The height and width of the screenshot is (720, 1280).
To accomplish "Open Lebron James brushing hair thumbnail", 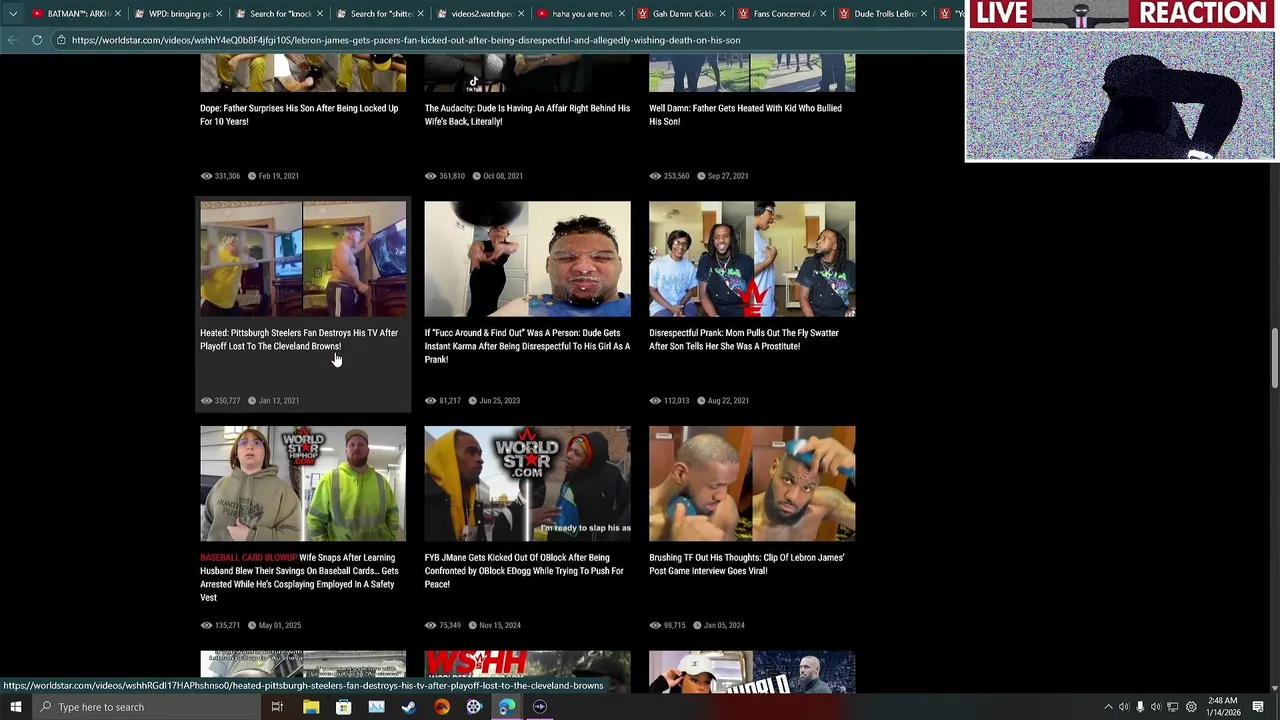I will point(752,484).
